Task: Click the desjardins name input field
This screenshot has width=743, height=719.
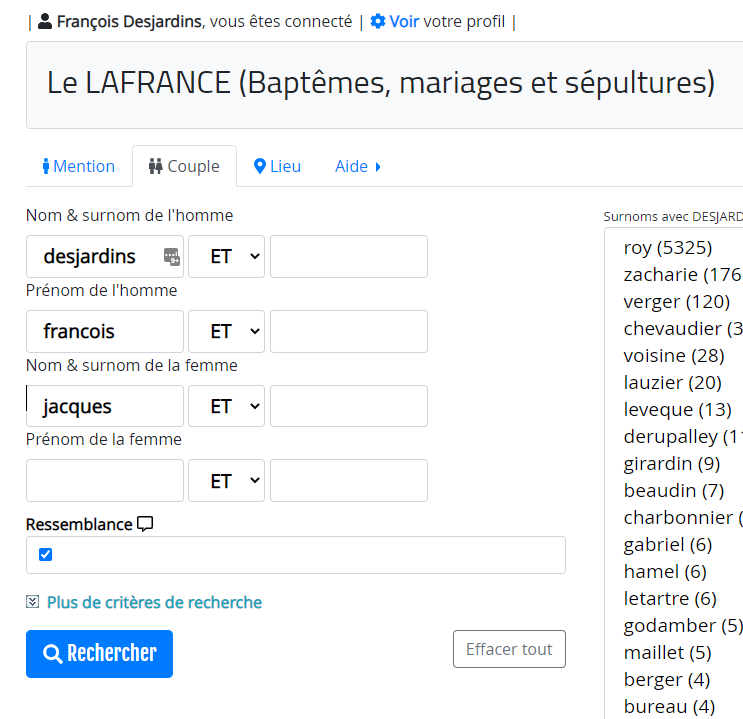Action: pos(105,256)
